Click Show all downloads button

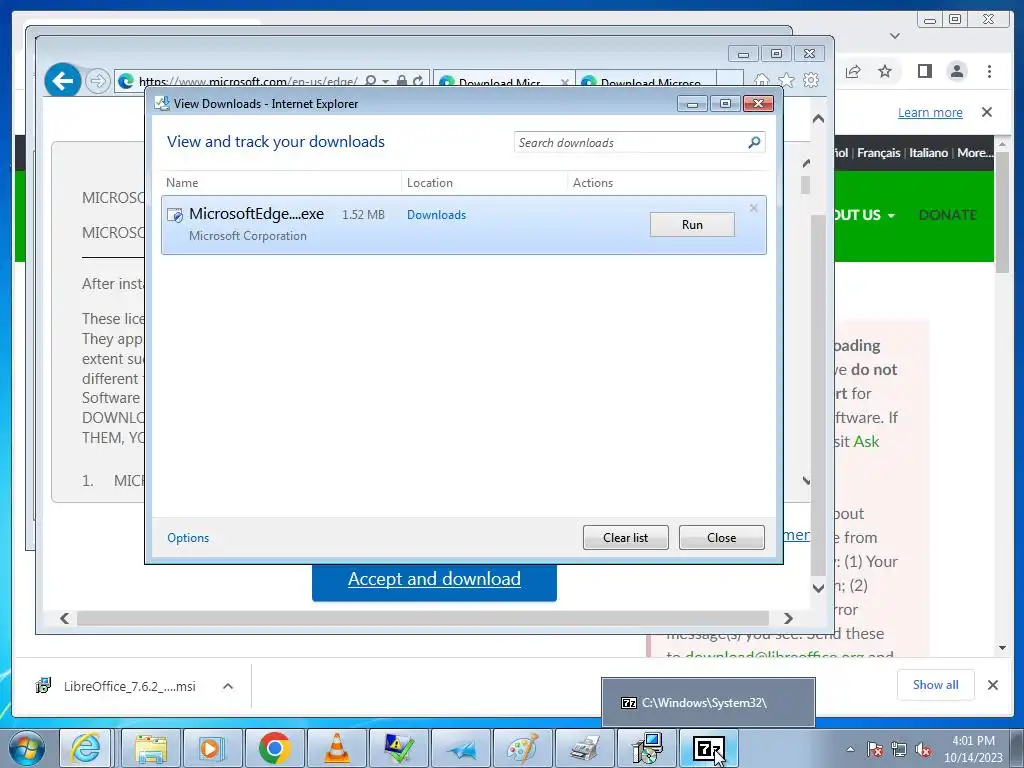coord(935,684)
